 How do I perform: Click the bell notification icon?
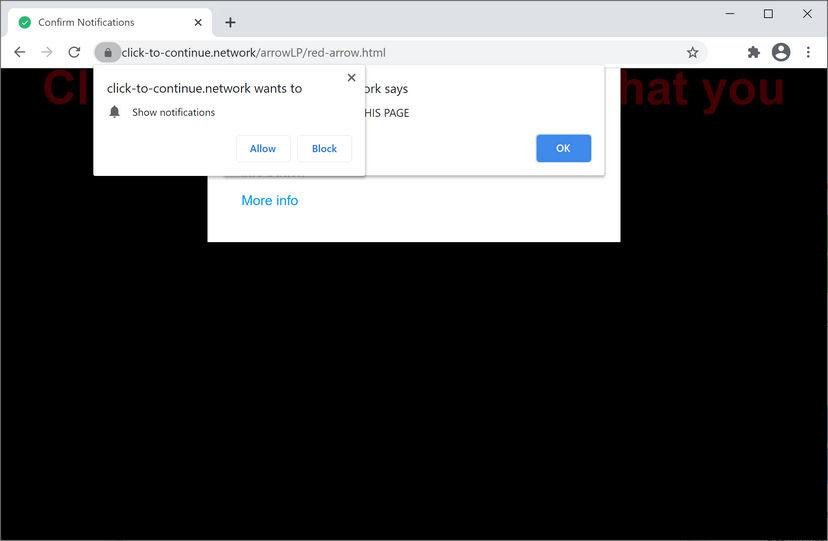tap(115, 112)
